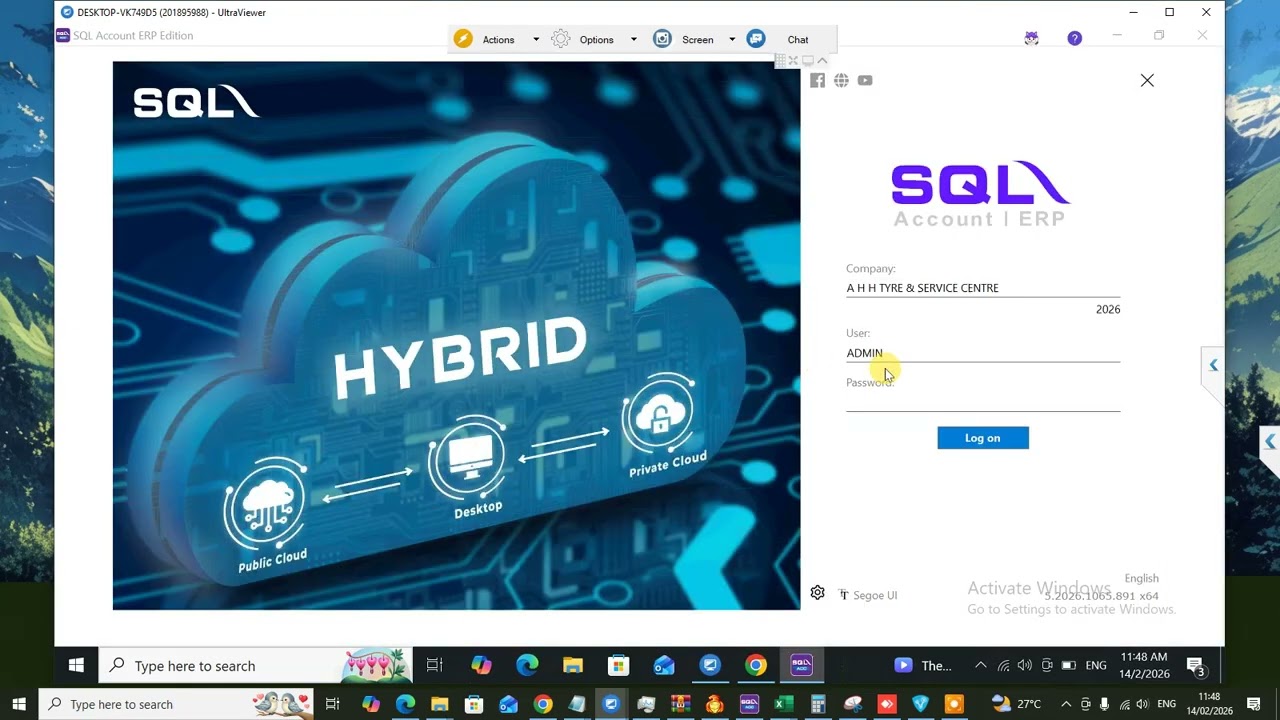The image size is (1280, 720).
Task: Open the website globe icon
Action: (841, 80)
